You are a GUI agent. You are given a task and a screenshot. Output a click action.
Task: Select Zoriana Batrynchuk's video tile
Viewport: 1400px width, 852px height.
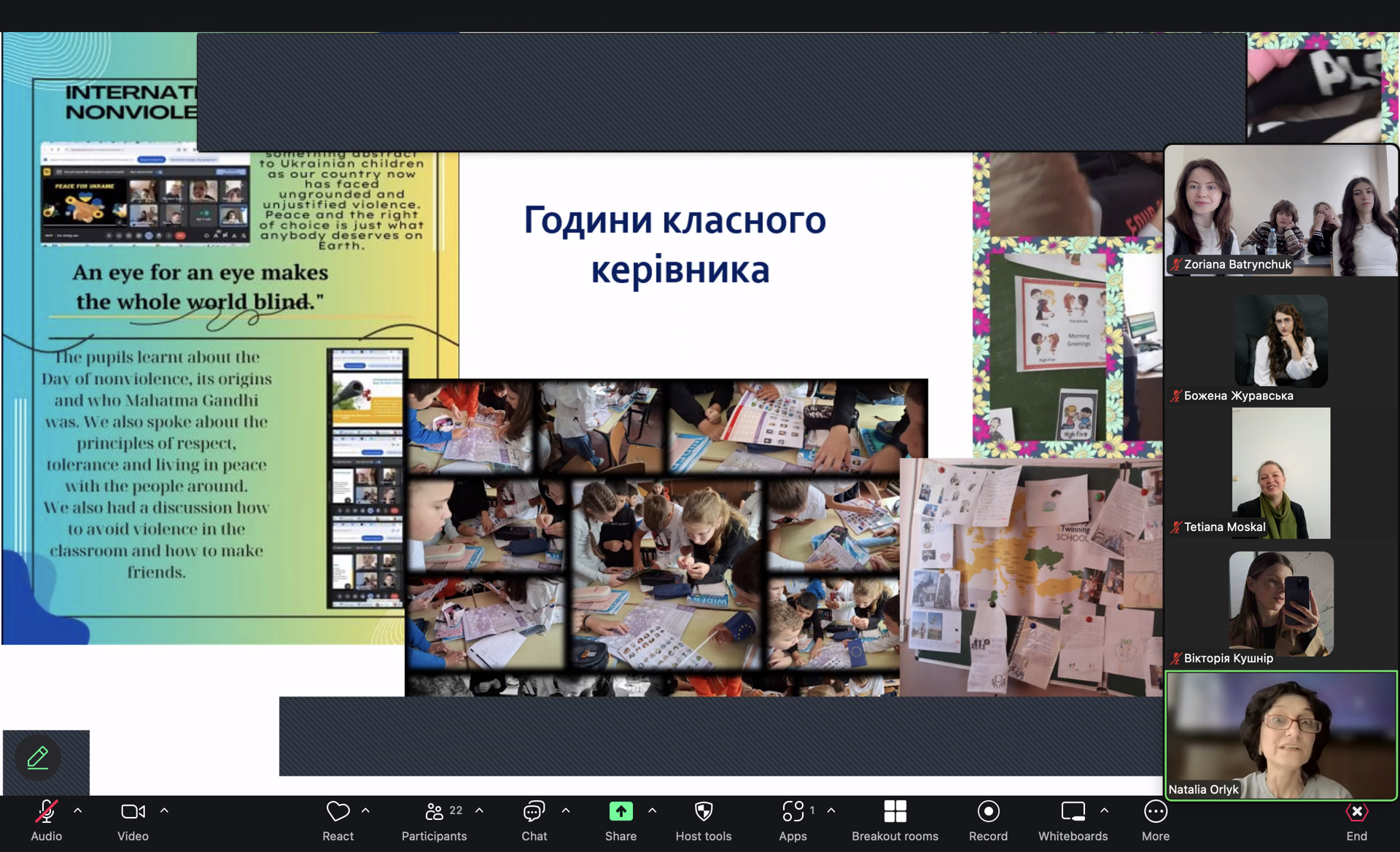(x=1281, y=210)
